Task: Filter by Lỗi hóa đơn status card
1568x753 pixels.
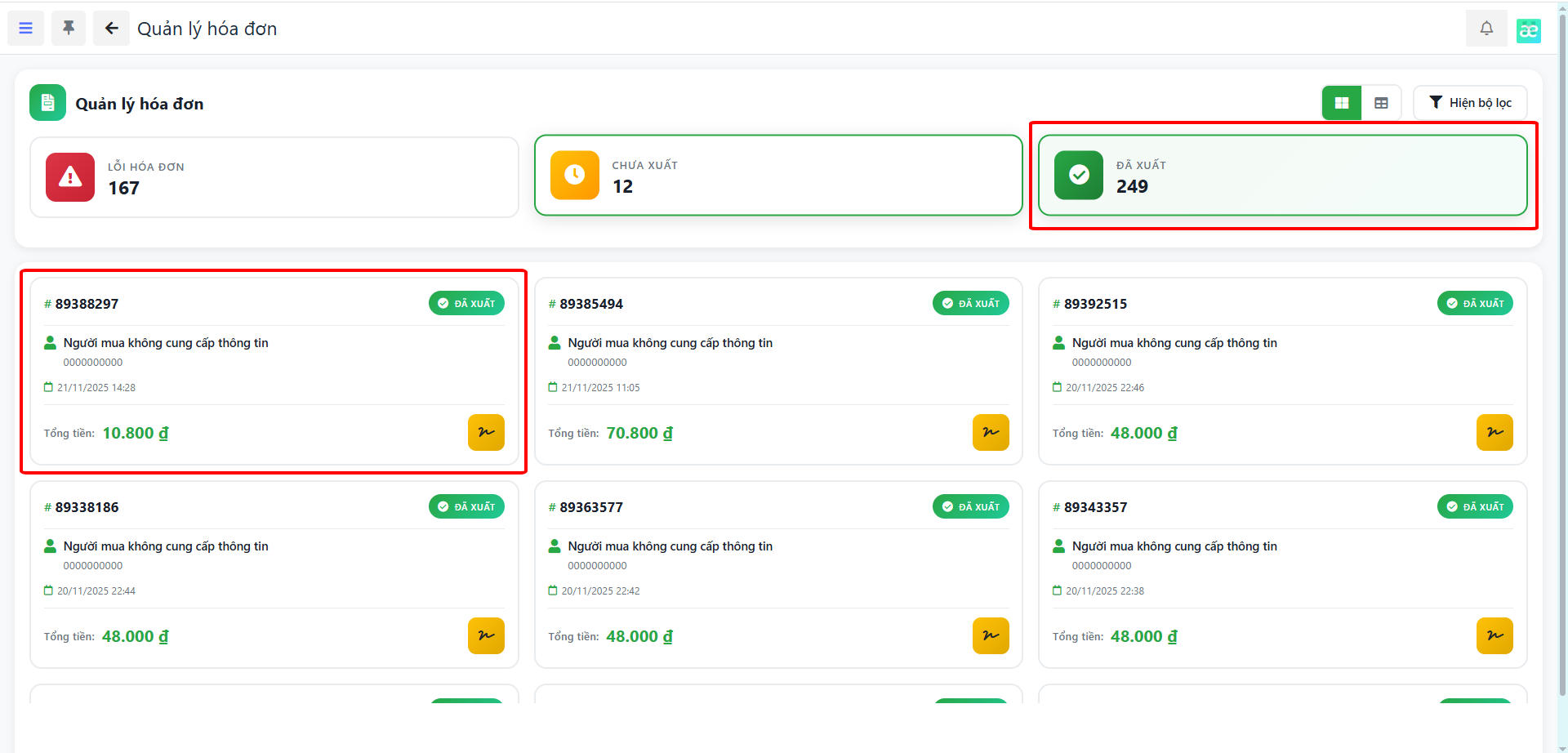Action: click(x=274, y=177)
